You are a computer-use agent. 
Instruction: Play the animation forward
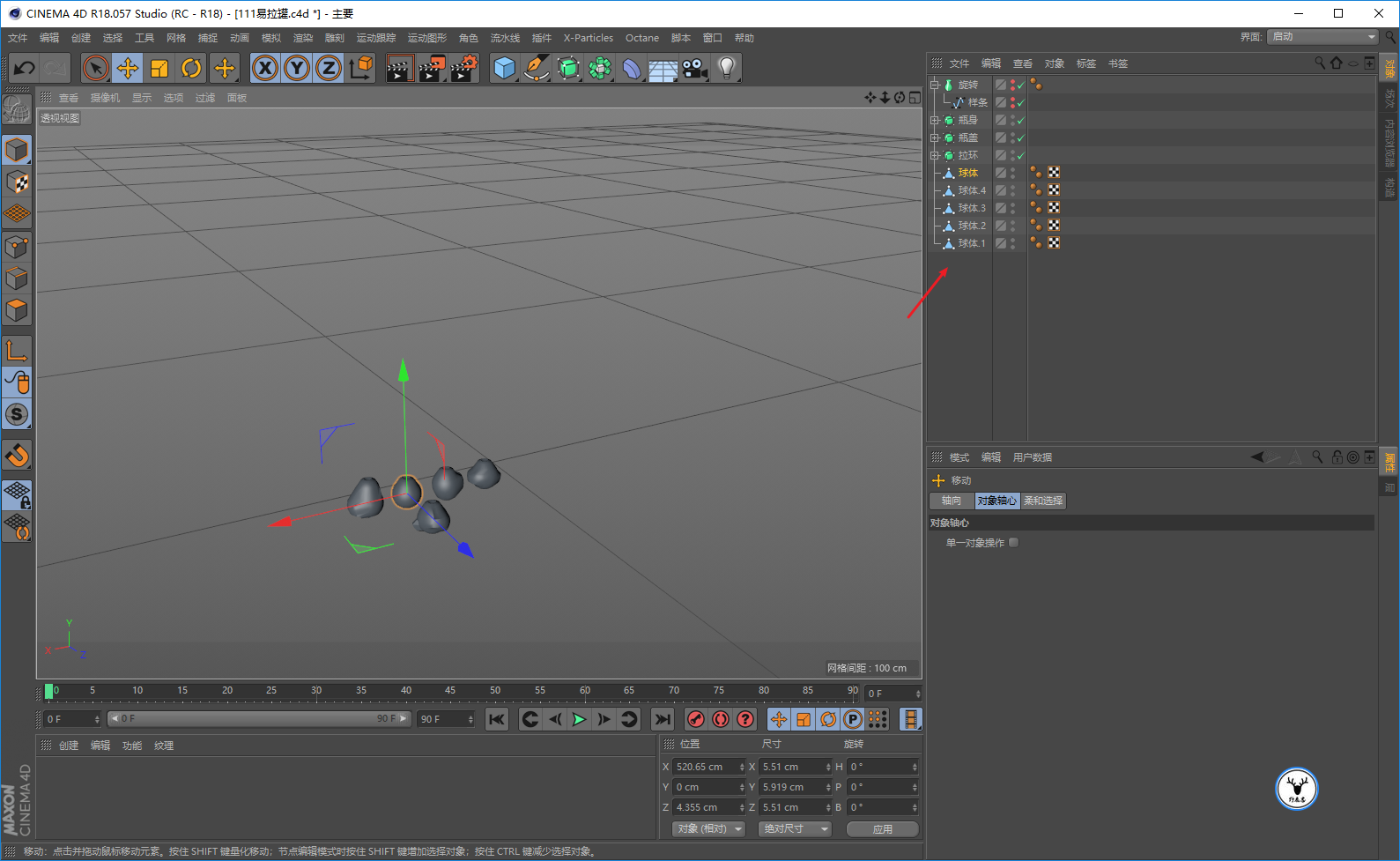[x=579, y=719]
